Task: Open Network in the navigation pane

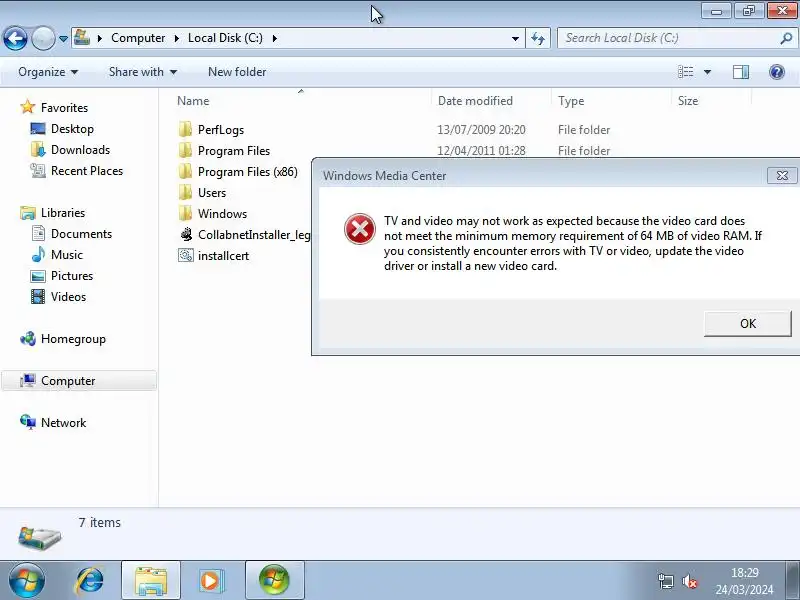Action: click(x=63, y=422)
